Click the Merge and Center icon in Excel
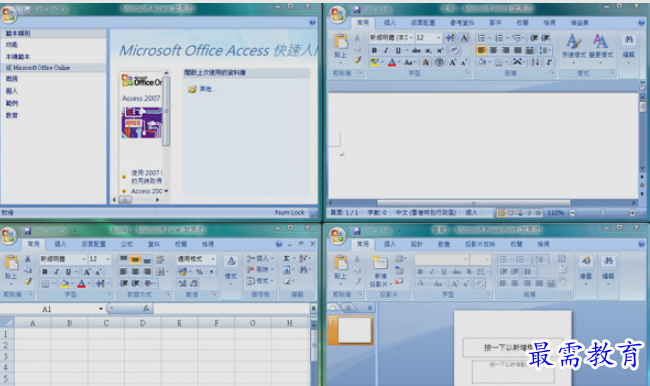Viewport: 650px width, 386px height. pos(160,272)
